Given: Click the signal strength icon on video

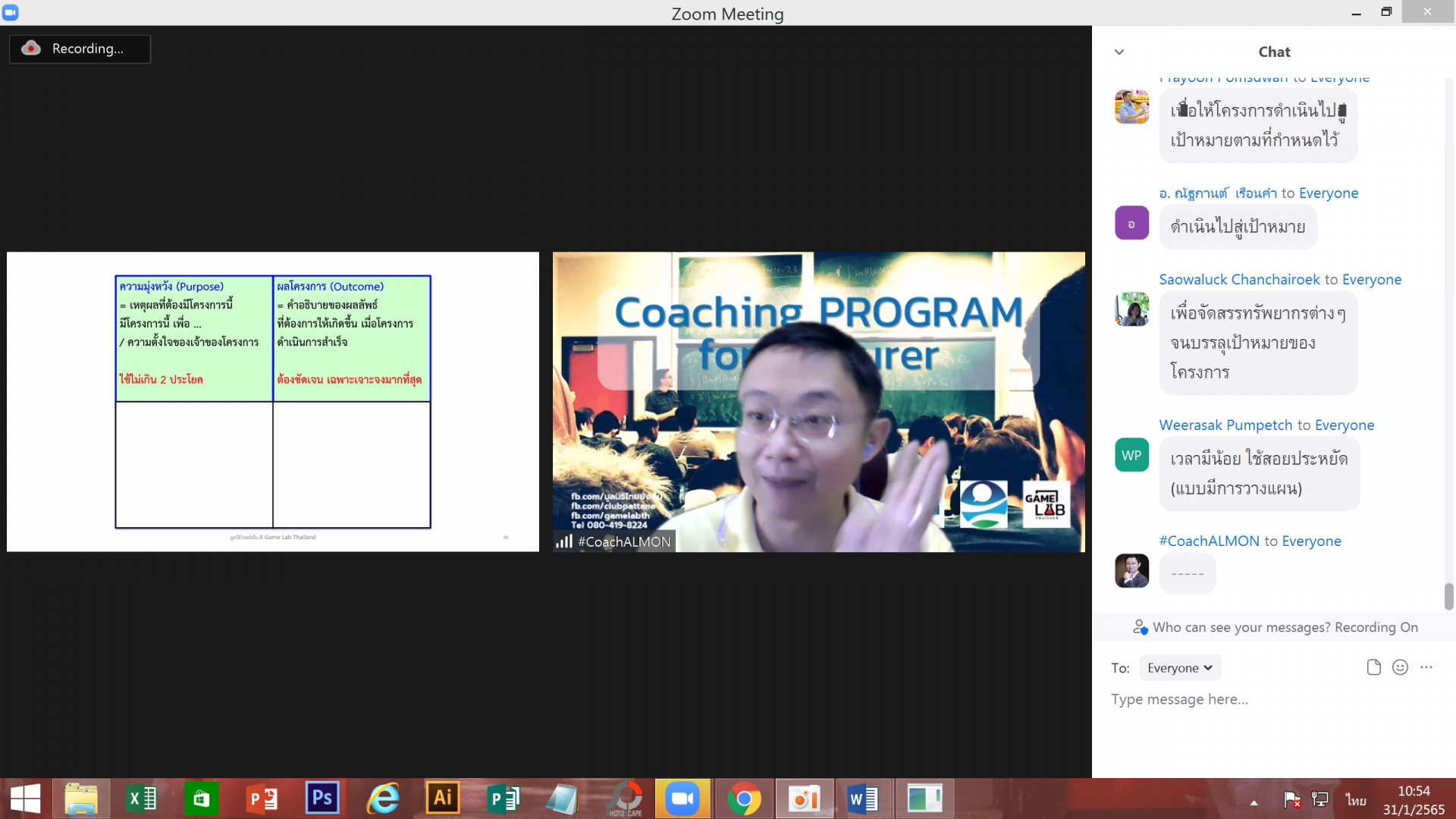Looking at the screenshot, I should 564,541.
